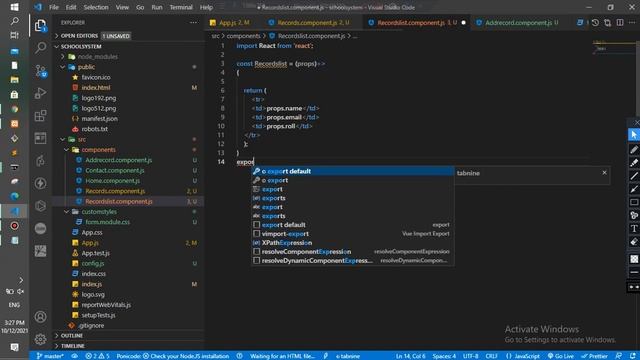Open Source Control view in activity bar
This screenshot has width=640, height=360.
[x=40, y=71]
